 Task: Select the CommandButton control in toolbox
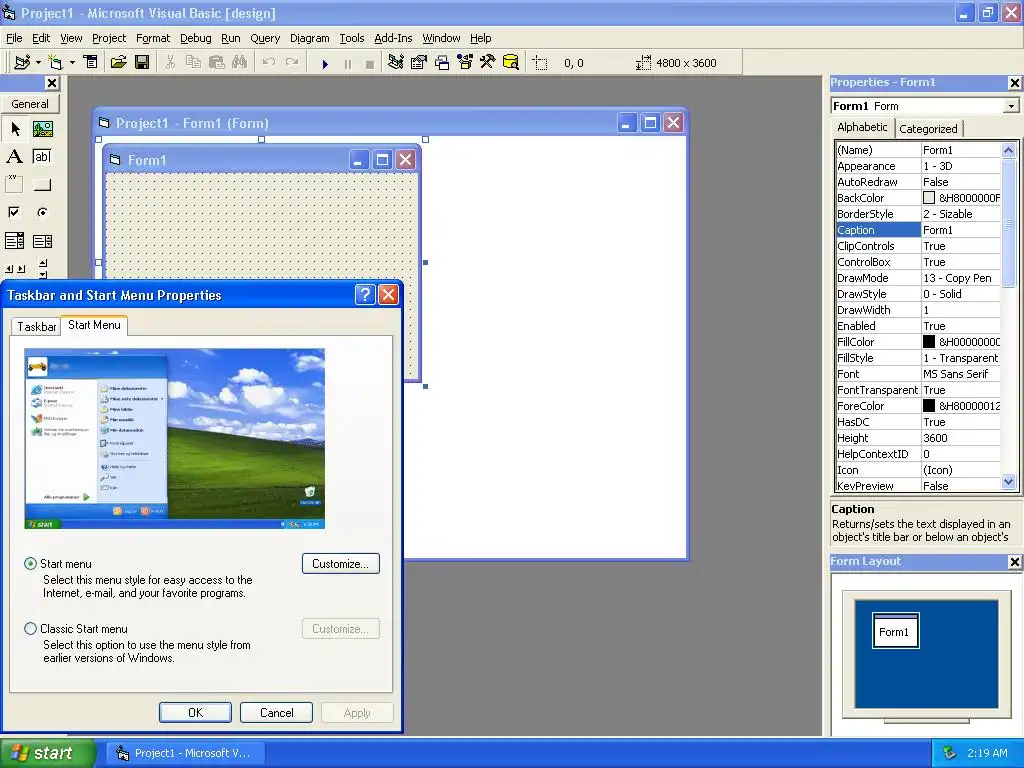point(42,185)
